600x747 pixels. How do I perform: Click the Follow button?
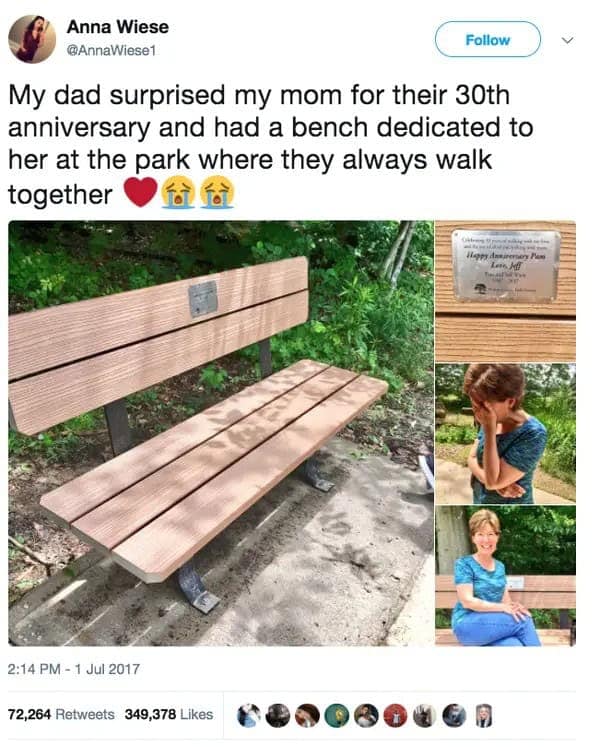tap(487, 40)
